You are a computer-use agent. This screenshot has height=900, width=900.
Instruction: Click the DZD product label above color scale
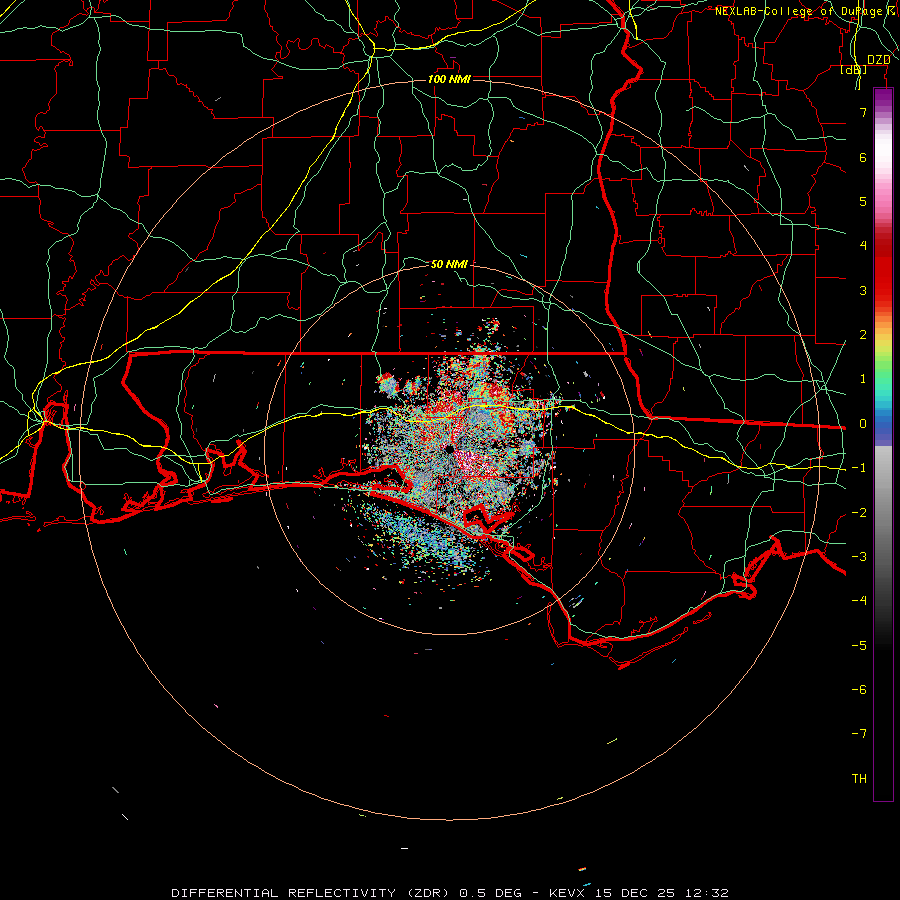click(x=878, y=60)
